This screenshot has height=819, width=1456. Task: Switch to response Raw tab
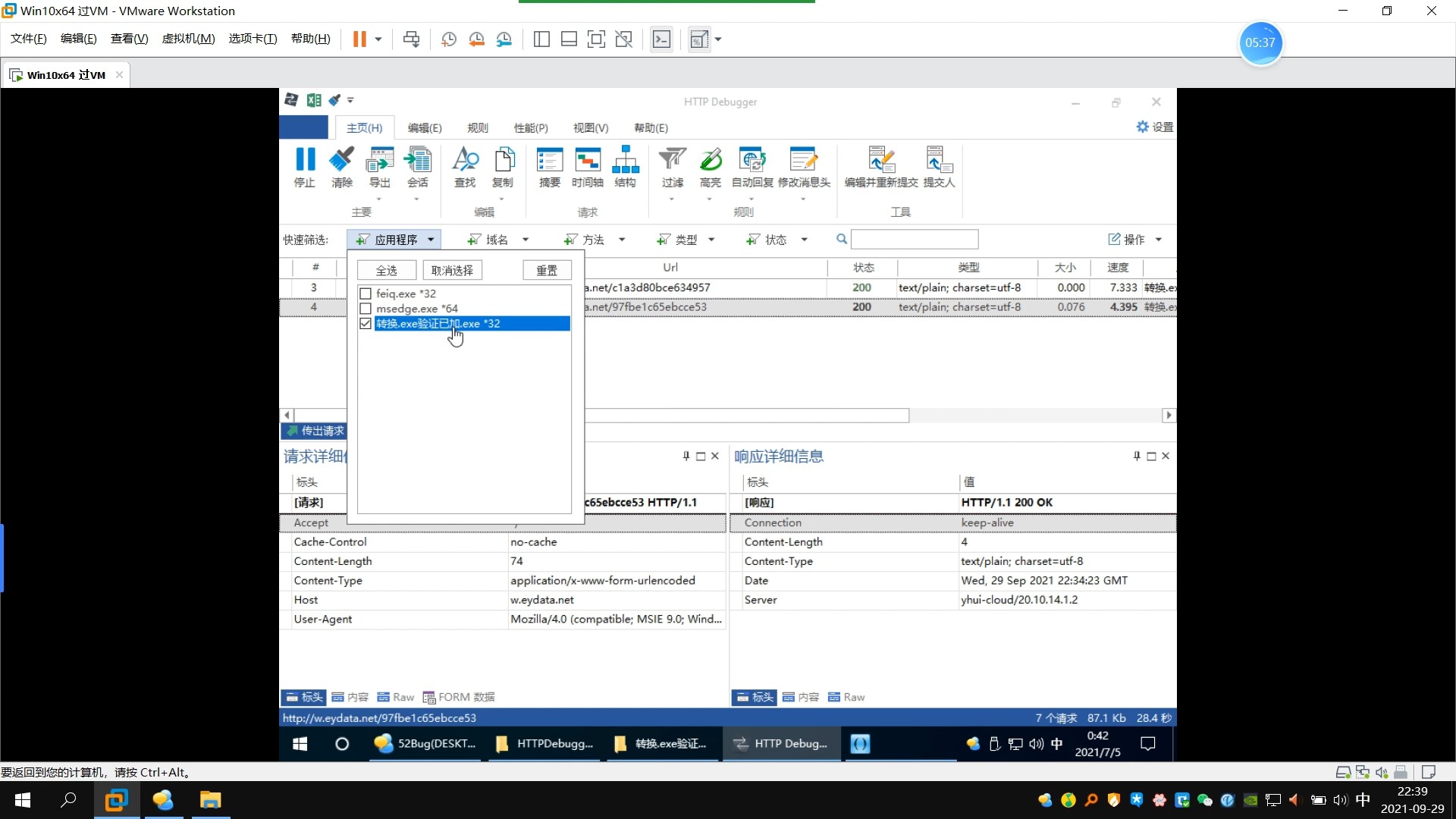(x=846, y=697)
